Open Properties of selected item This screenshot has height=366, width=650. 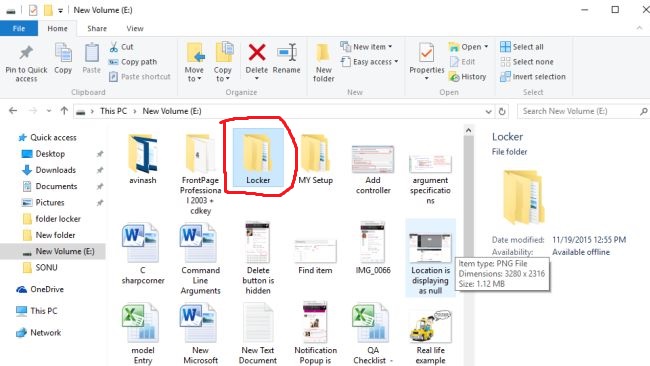(427, 61)
